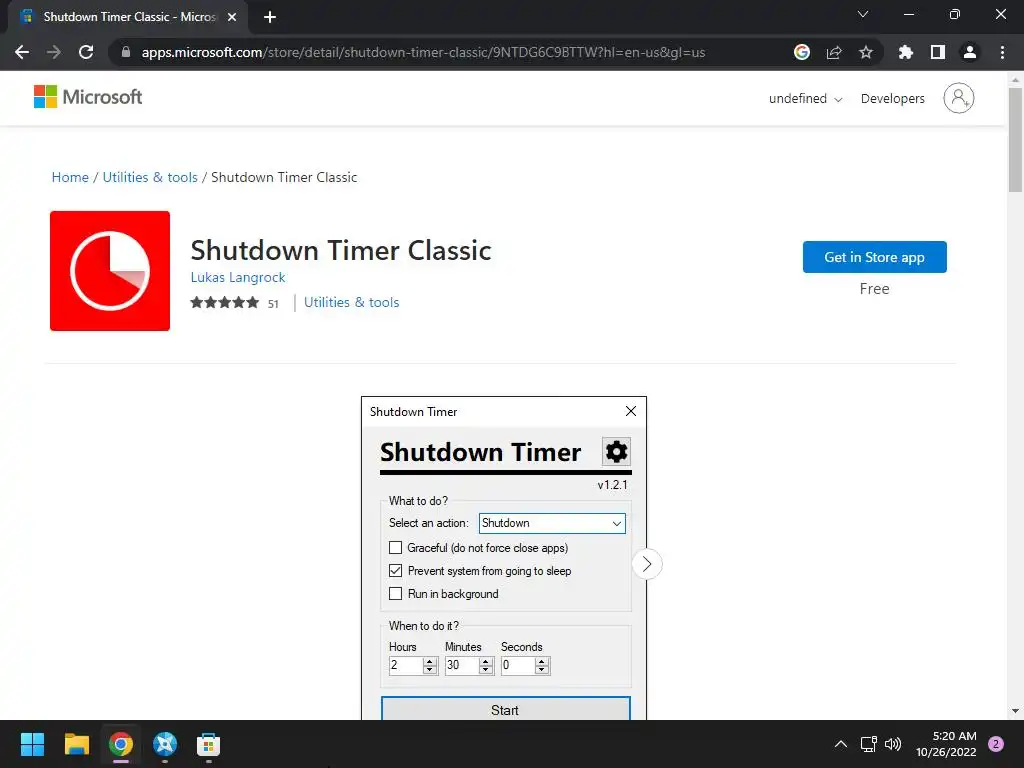Viewport: 1024px width, 768px height.
Task: Open Microsoft Store from the taskbar
Action: [x=208, y=744]
